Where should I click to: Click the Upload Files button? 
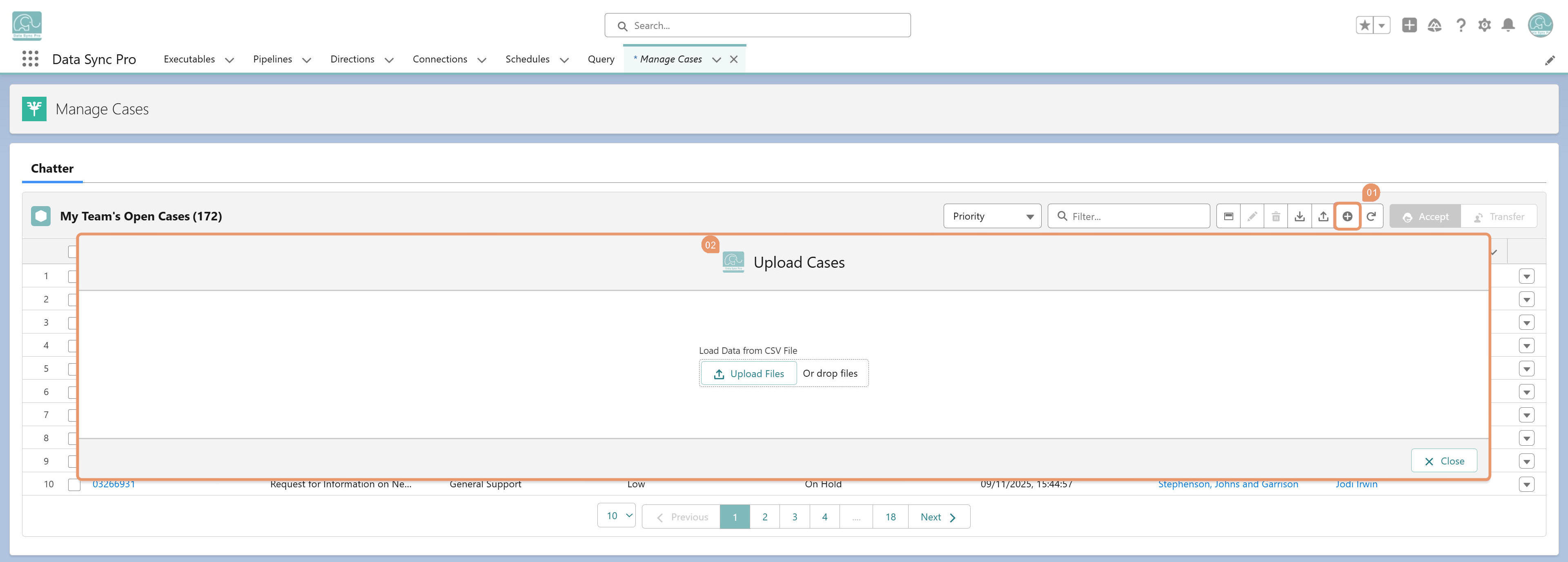(x=749, y=373)
